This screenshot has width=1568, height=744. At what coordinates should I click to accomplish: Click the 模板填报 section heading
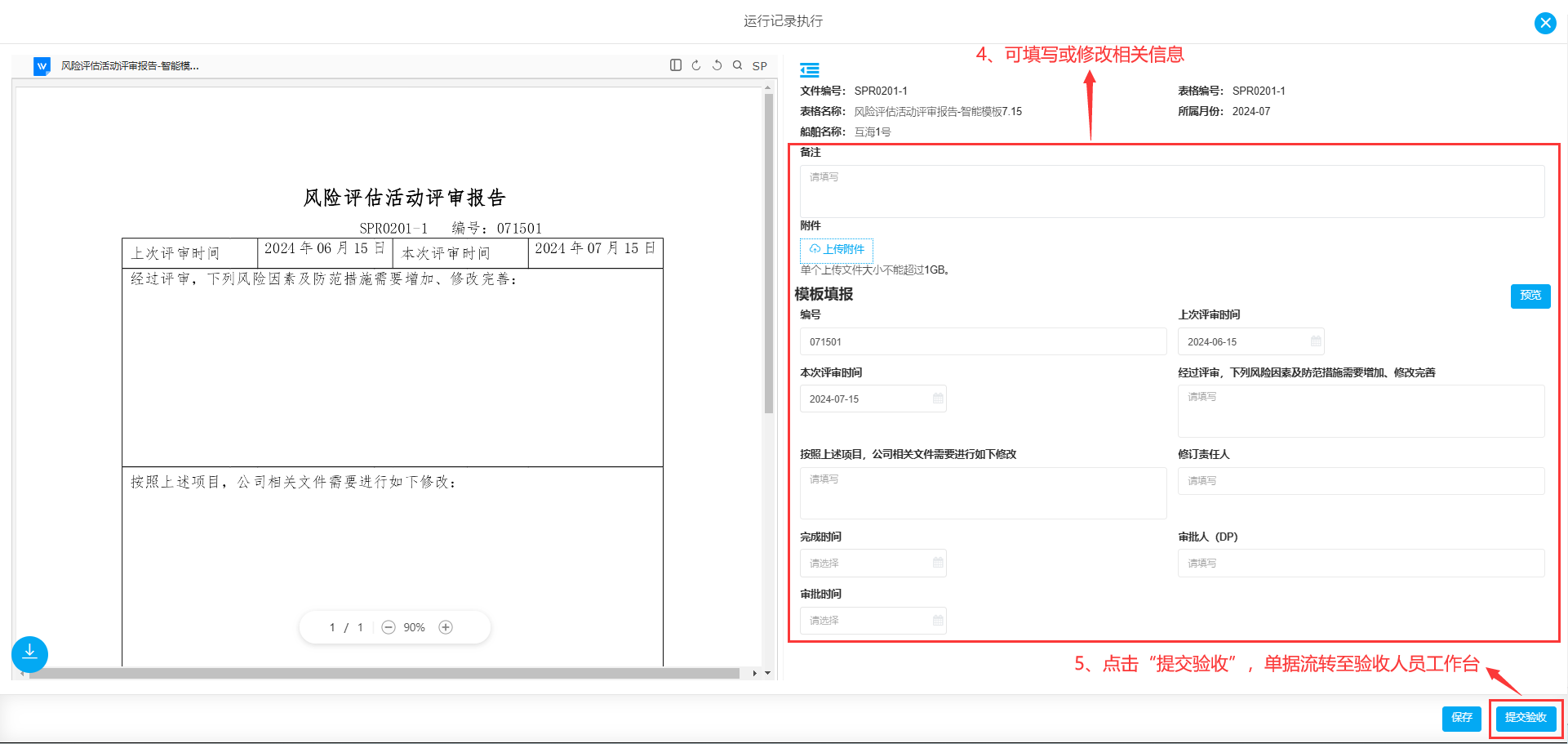pyautogui.click(x=824, y=294)
